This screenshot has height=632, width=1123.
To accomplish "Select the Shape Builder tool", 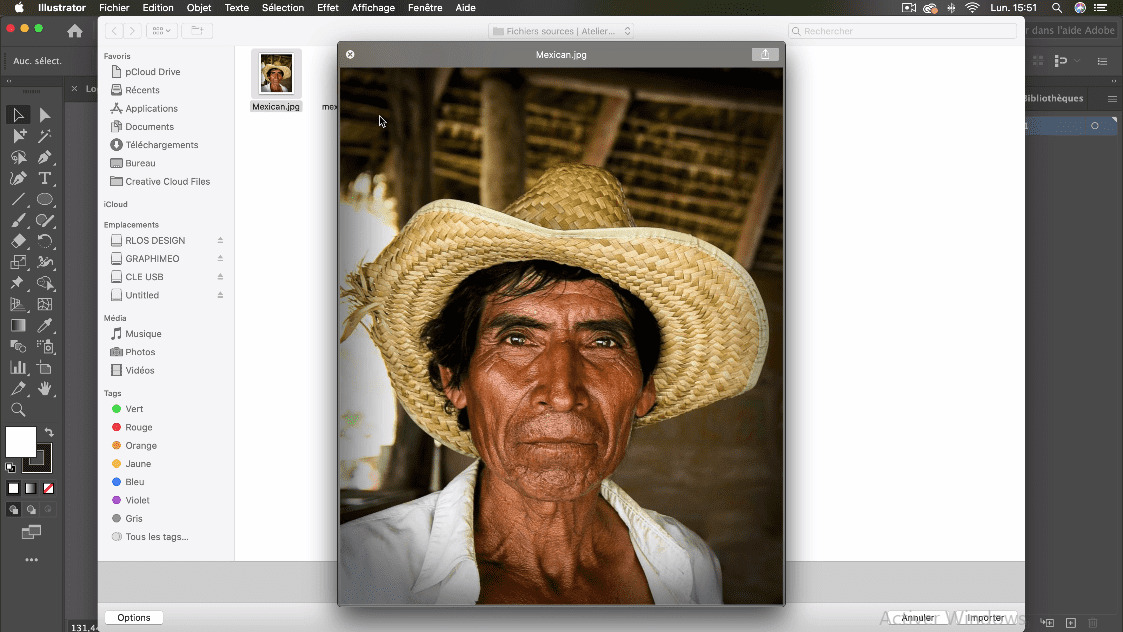I will pyautogui.click(x=44, y=283).
